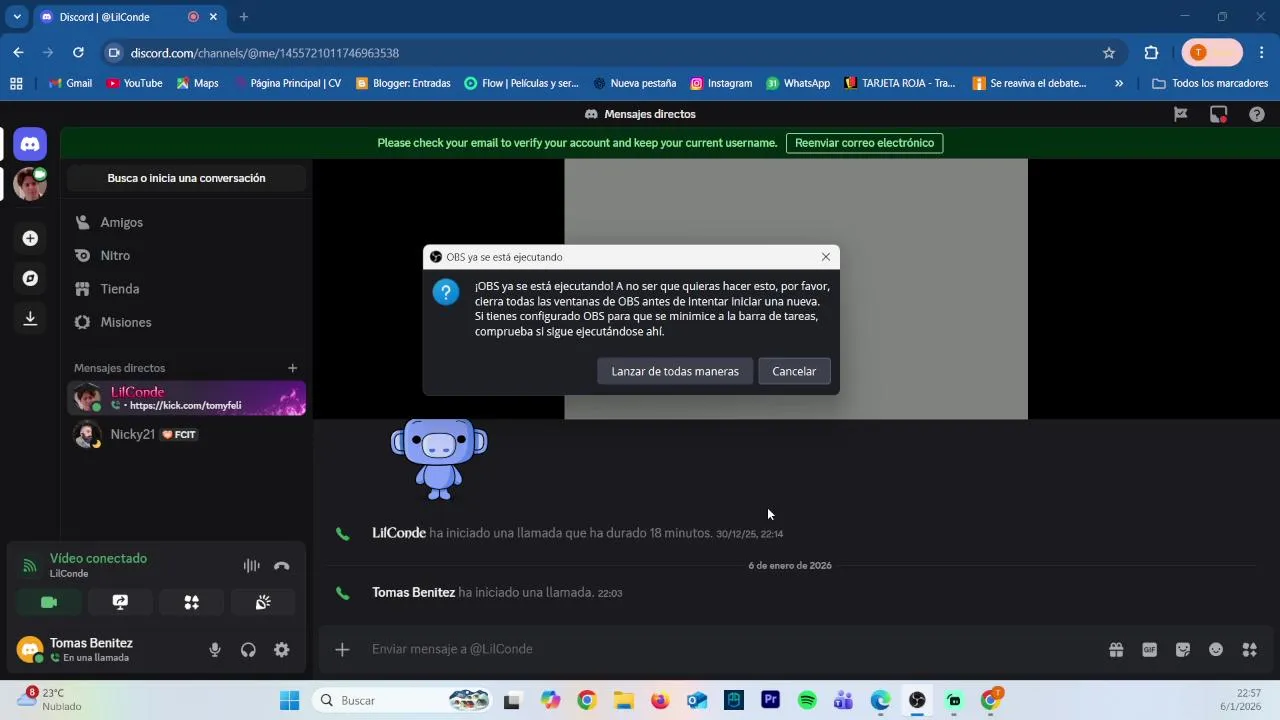The height and width of the screenshot is (720, 1280).
Task: Open the Tienda shop section
Action: 187,289
